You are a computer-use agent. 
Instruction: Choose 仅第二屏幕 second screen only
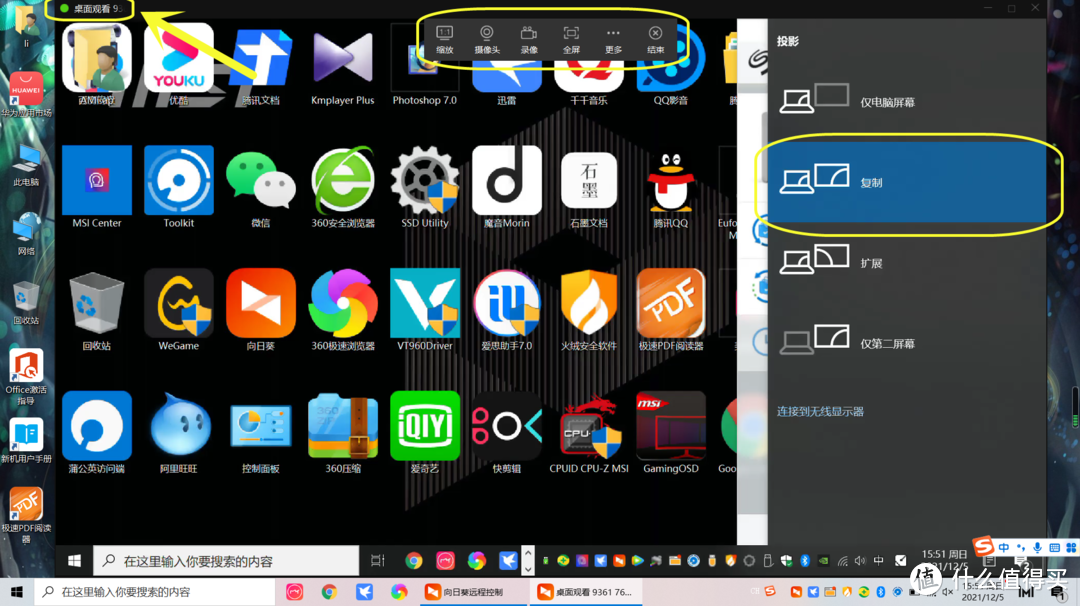[907, 342]
